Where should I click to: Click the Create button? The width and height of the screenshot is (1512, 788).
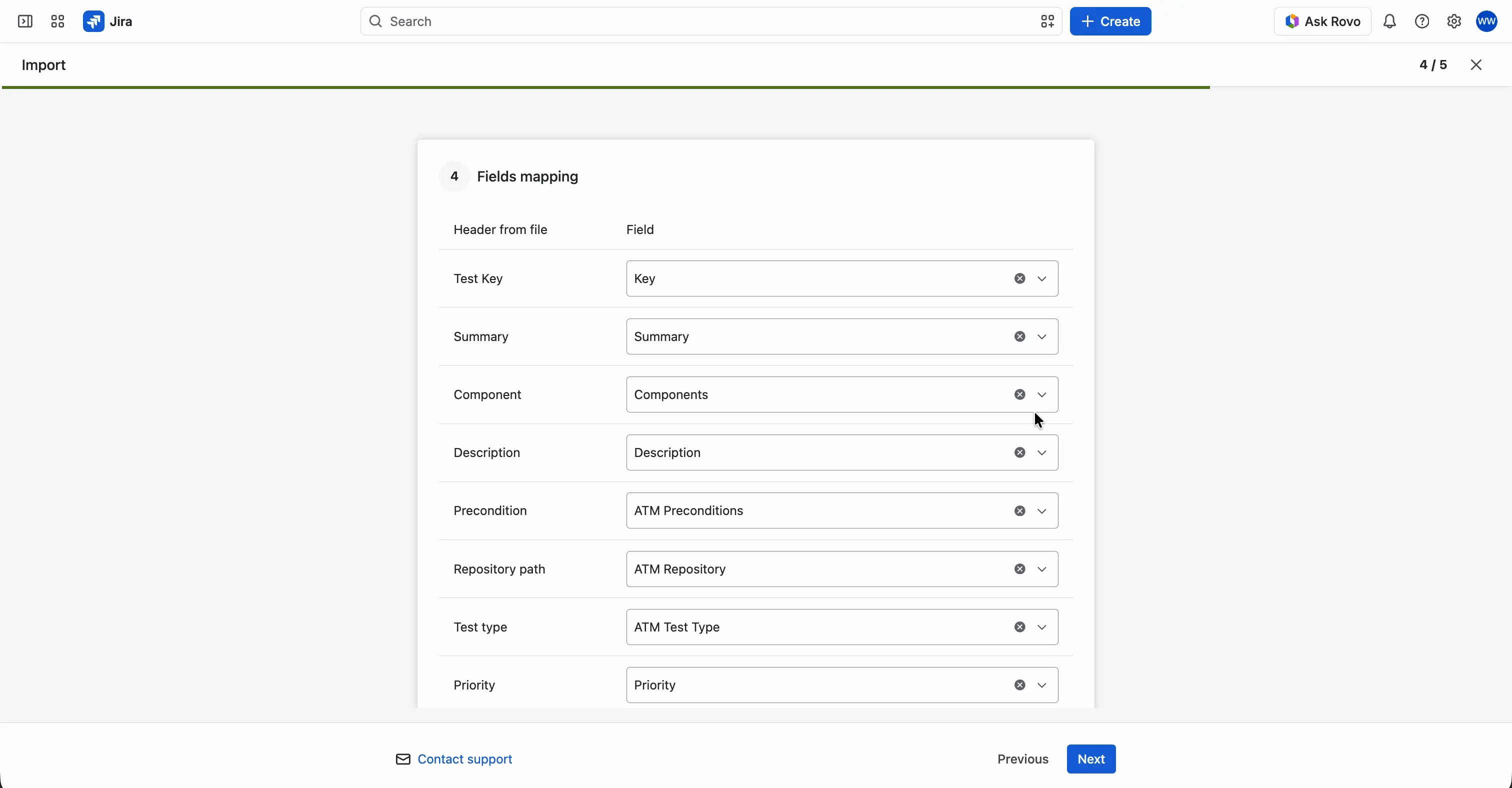coord(1110,21)
